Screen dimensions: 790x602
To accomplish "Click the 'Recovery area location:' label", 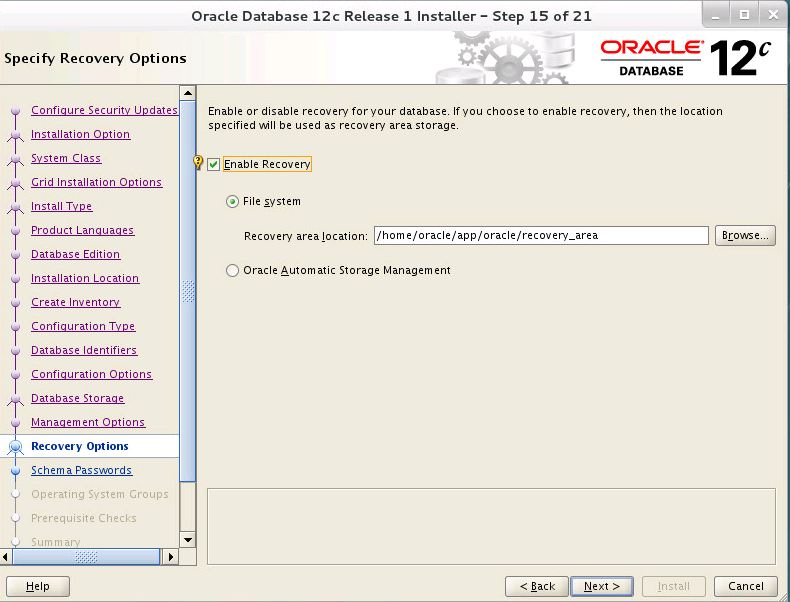I will click(x=306, y=236).
